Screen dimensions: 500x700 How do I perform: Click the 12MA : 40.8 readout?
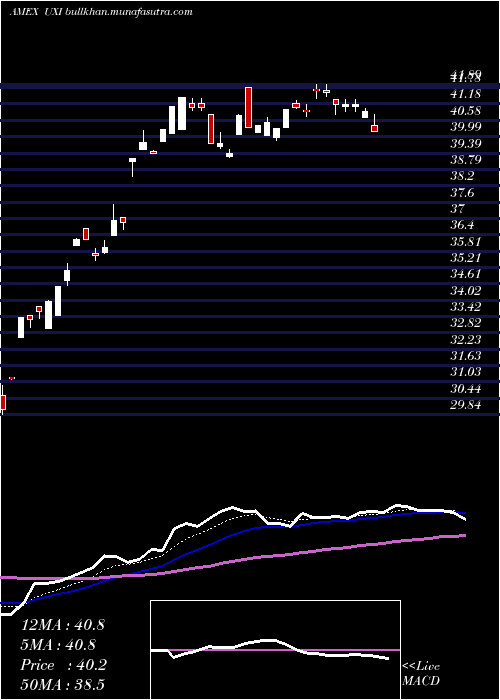(63, 625)
